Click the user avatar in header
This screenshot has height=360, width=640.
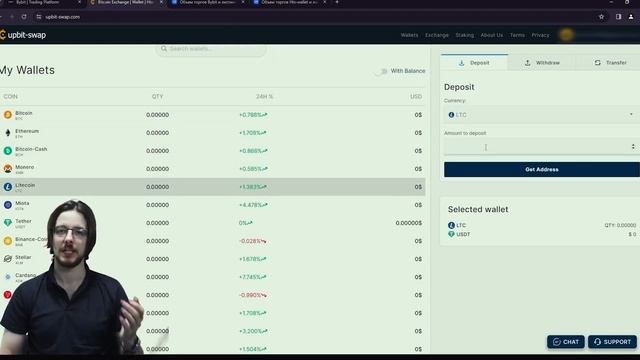point(566,35)
